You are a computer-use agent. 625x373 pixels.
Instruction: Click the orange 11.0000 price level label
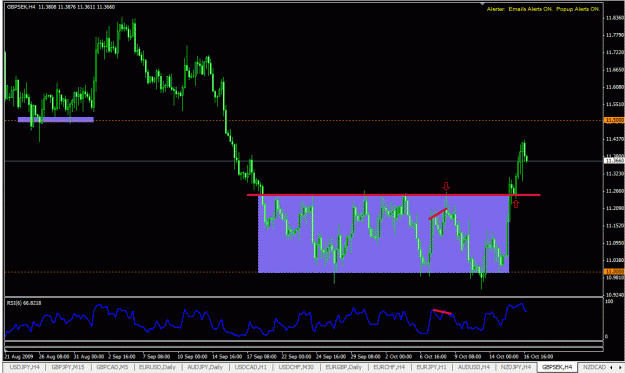[614, 271]
